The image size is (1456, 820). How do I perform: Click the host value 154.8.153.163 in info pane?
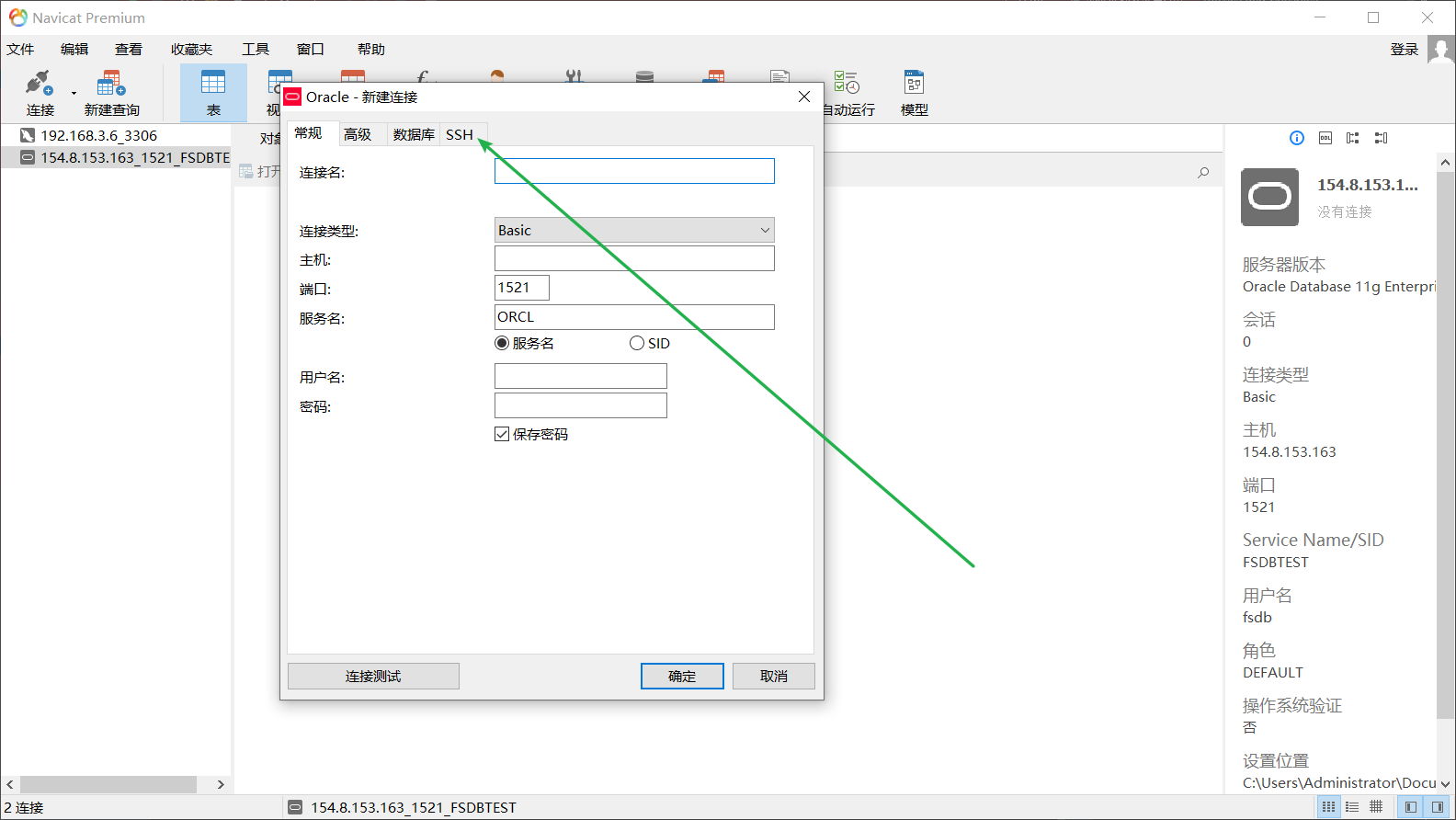1290,451
